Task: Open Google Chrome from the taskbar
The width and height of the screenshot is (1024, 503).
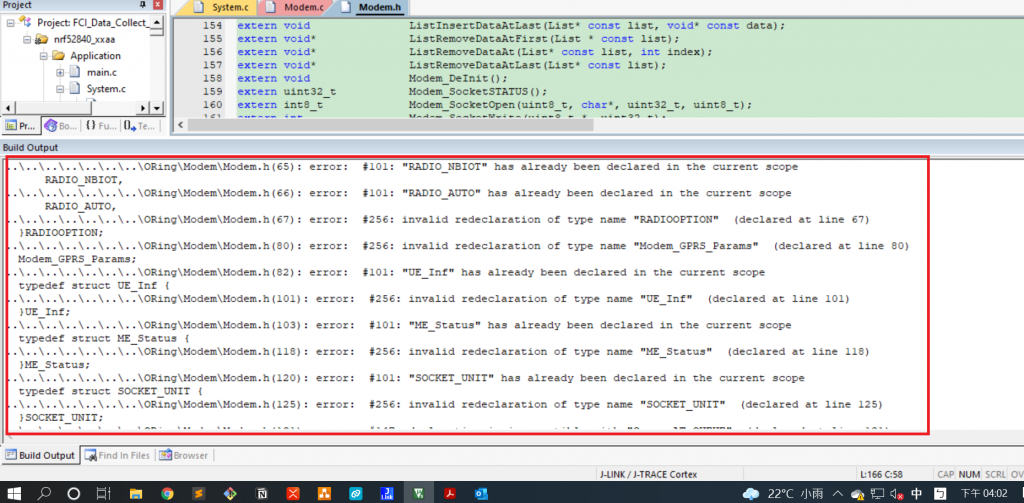Action: pos(168,493)
